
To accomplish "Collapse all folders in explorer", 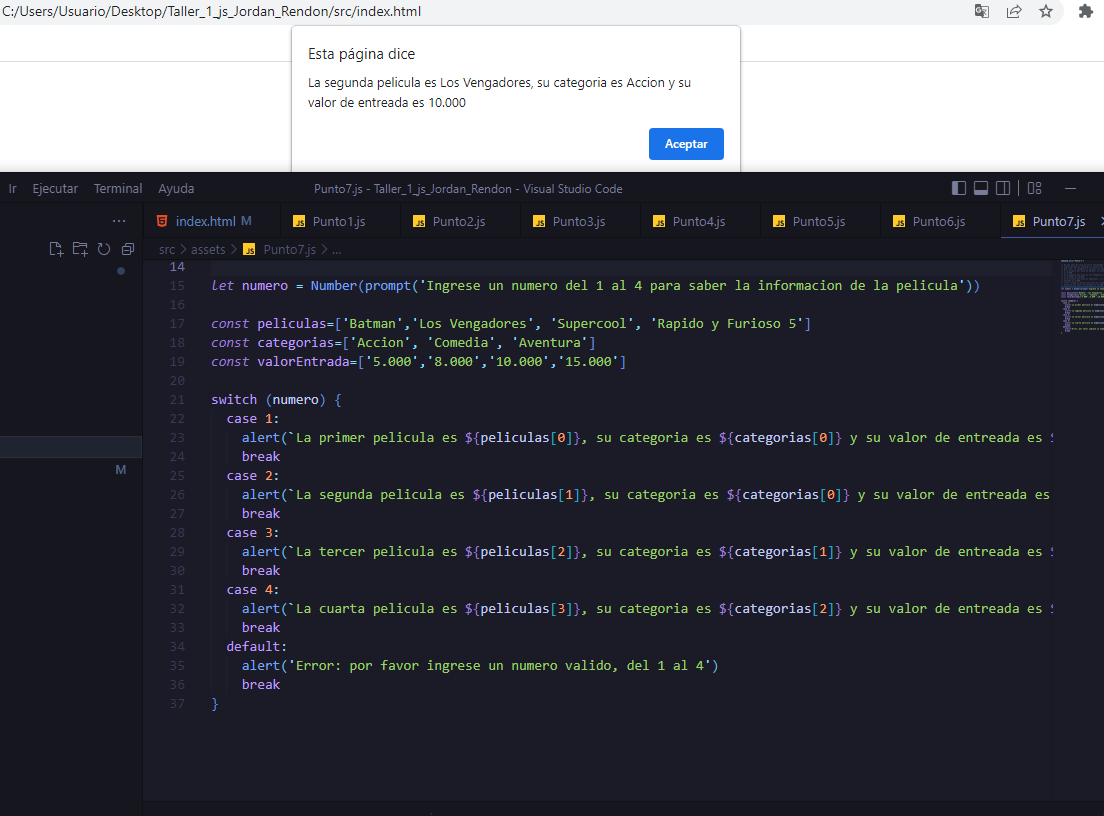I will coord(127,249).
